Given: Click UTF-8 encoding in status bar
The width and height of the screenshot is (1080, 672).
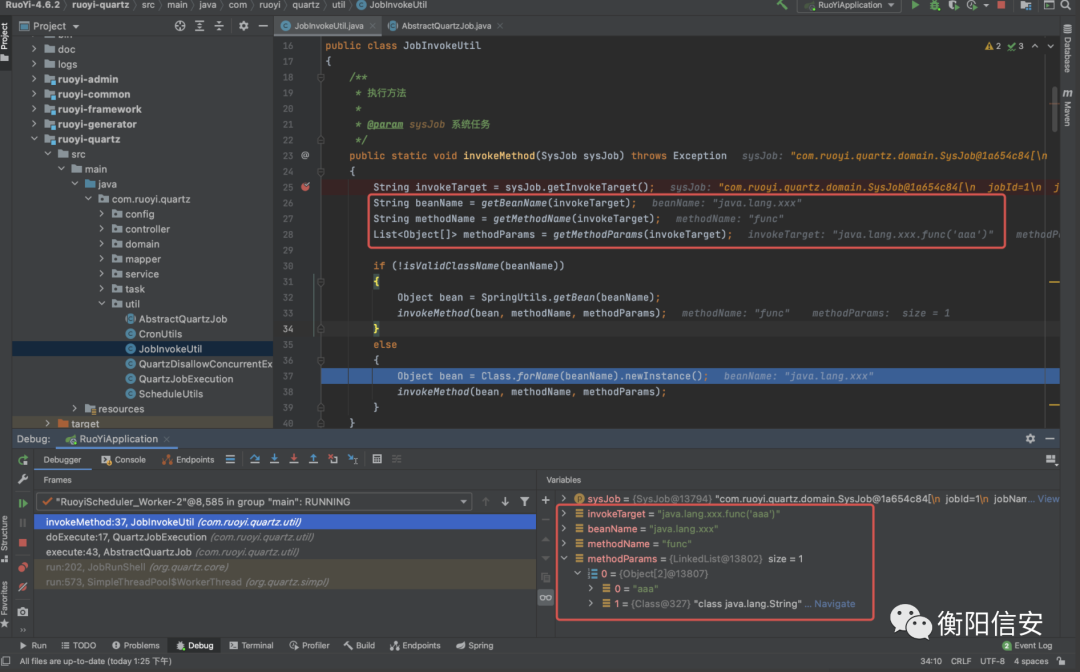Looking at the screenshot, I should tap(992, 661).
